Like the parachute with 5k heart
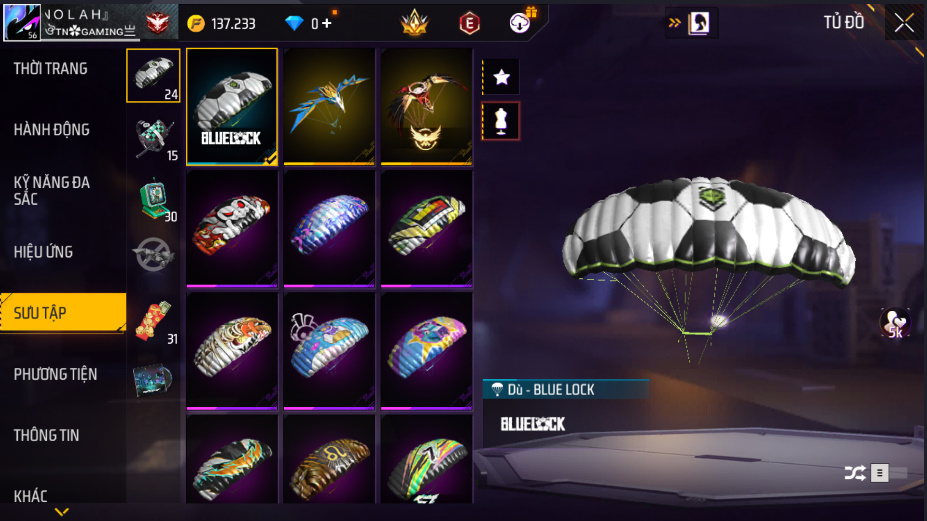927x521 pixels. 895,323
